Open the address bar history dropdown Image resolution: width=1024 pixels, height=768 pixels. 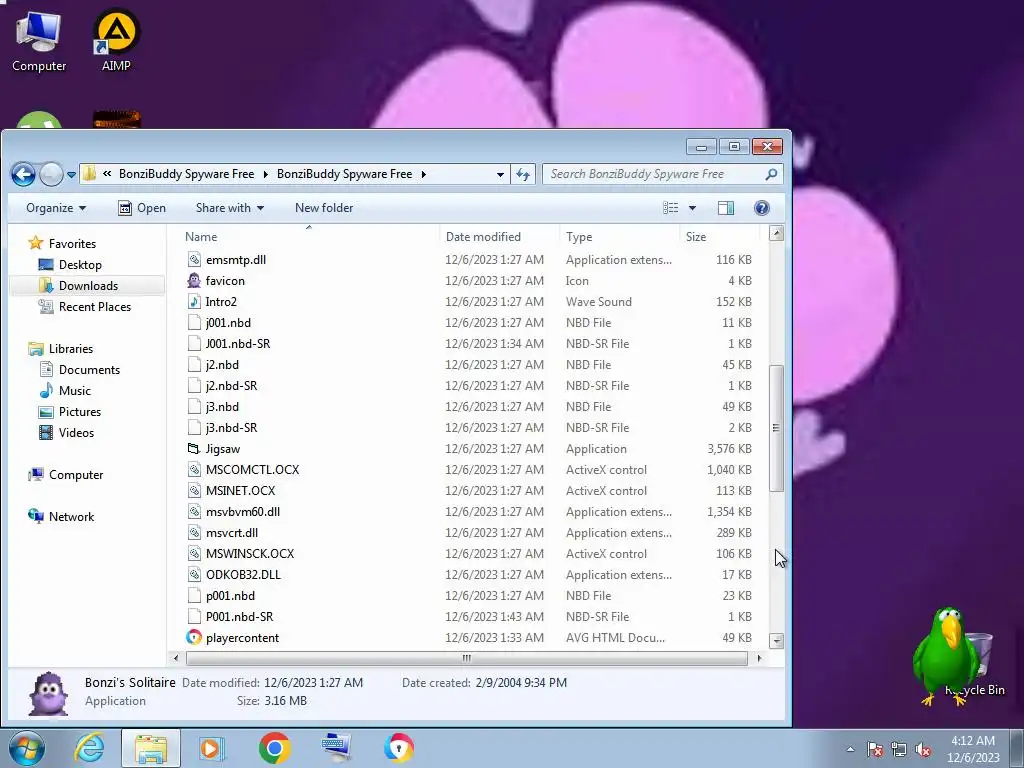coord(500,174)
